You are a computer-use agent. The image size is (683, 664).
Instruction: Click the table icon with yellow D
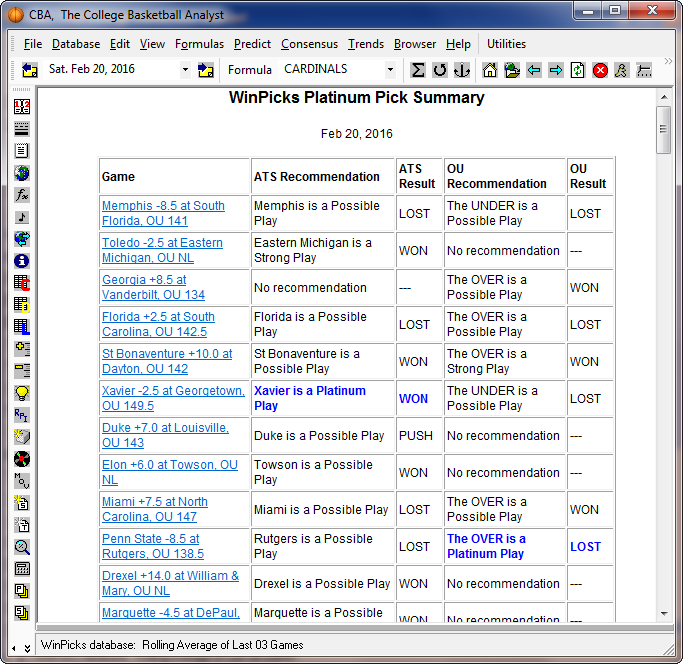22,305
